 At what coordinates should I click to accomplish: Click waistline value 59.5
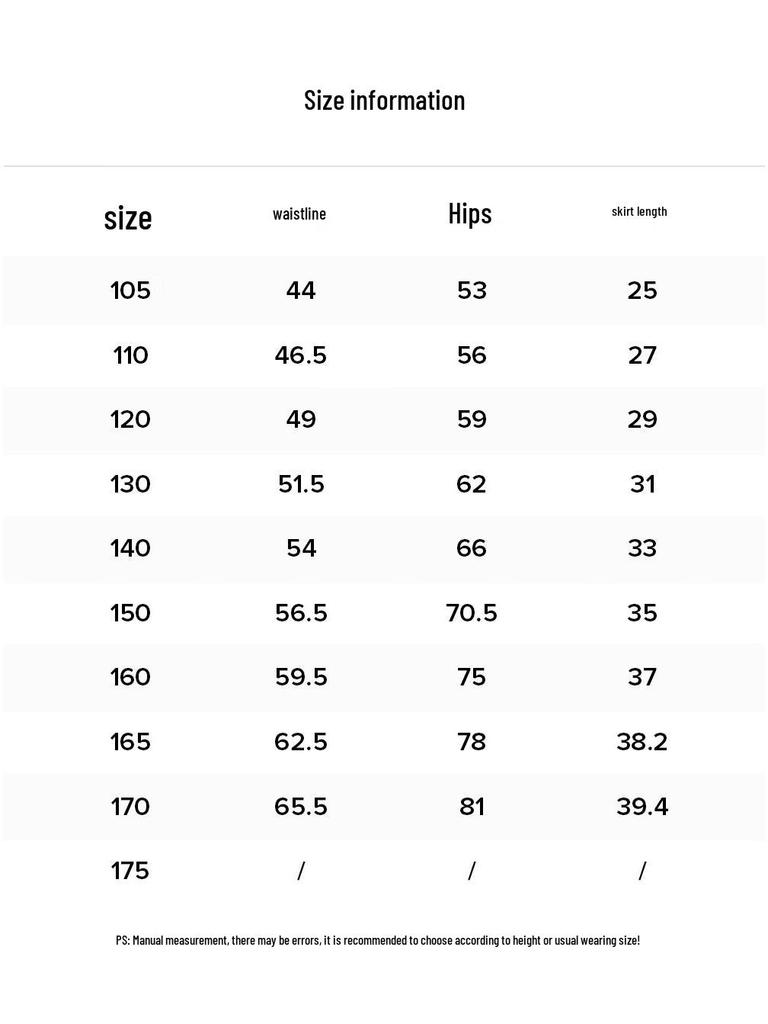[x=300, y=677]
